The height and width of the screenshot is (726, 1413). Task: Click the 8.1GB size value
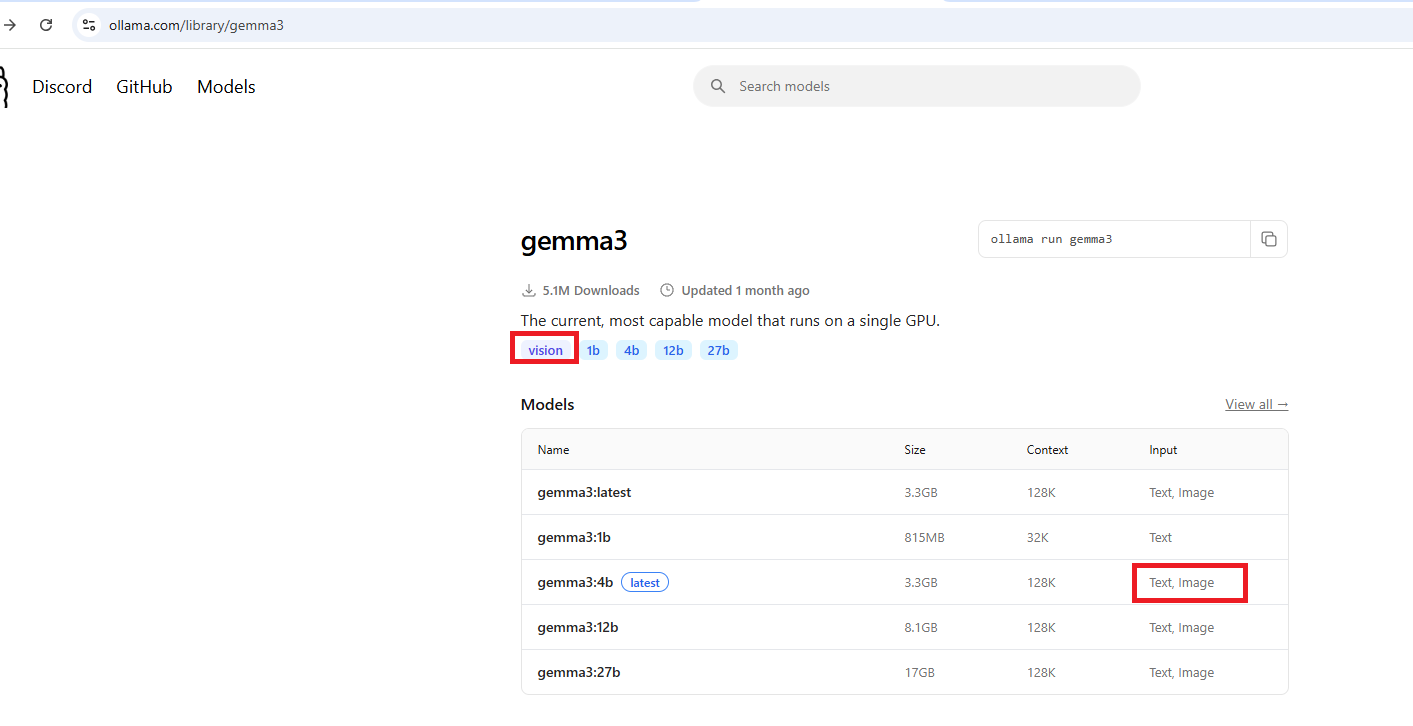[x=921, y=627]
